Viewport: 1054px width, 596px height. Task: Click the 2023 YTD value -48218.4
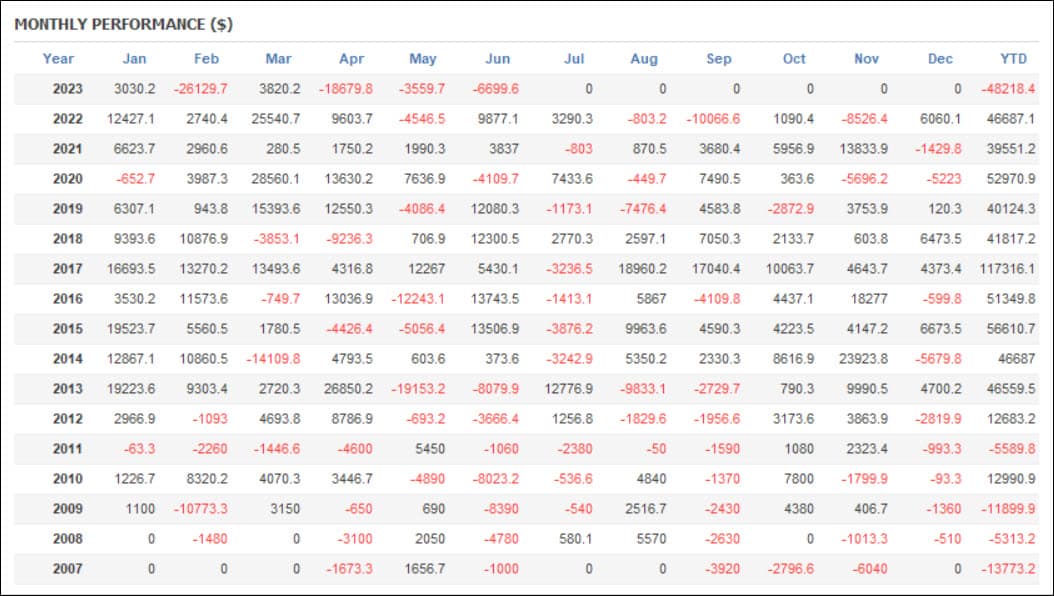point(1008,89)
